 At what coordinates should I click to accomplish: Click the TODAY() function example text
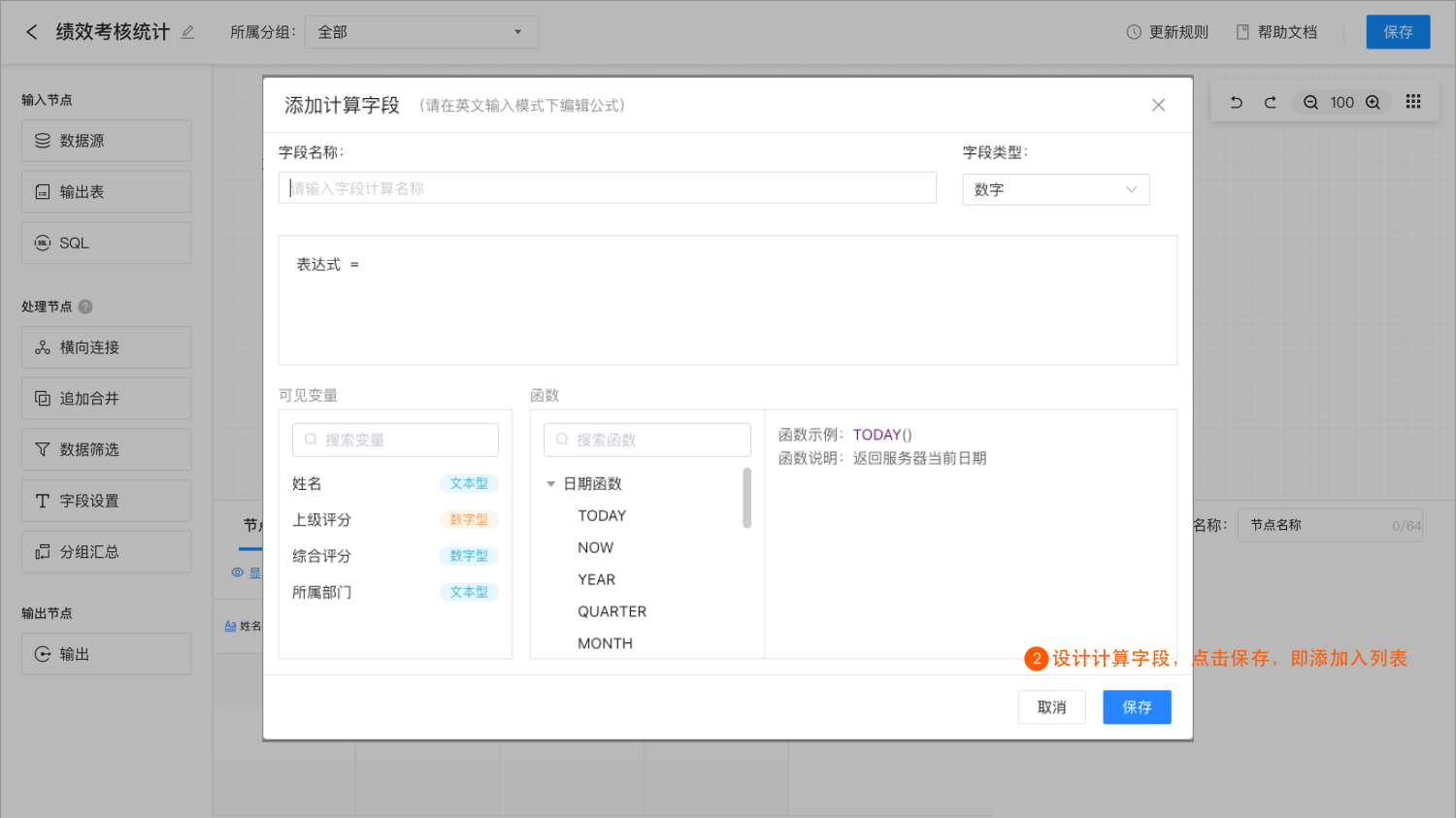882,435
